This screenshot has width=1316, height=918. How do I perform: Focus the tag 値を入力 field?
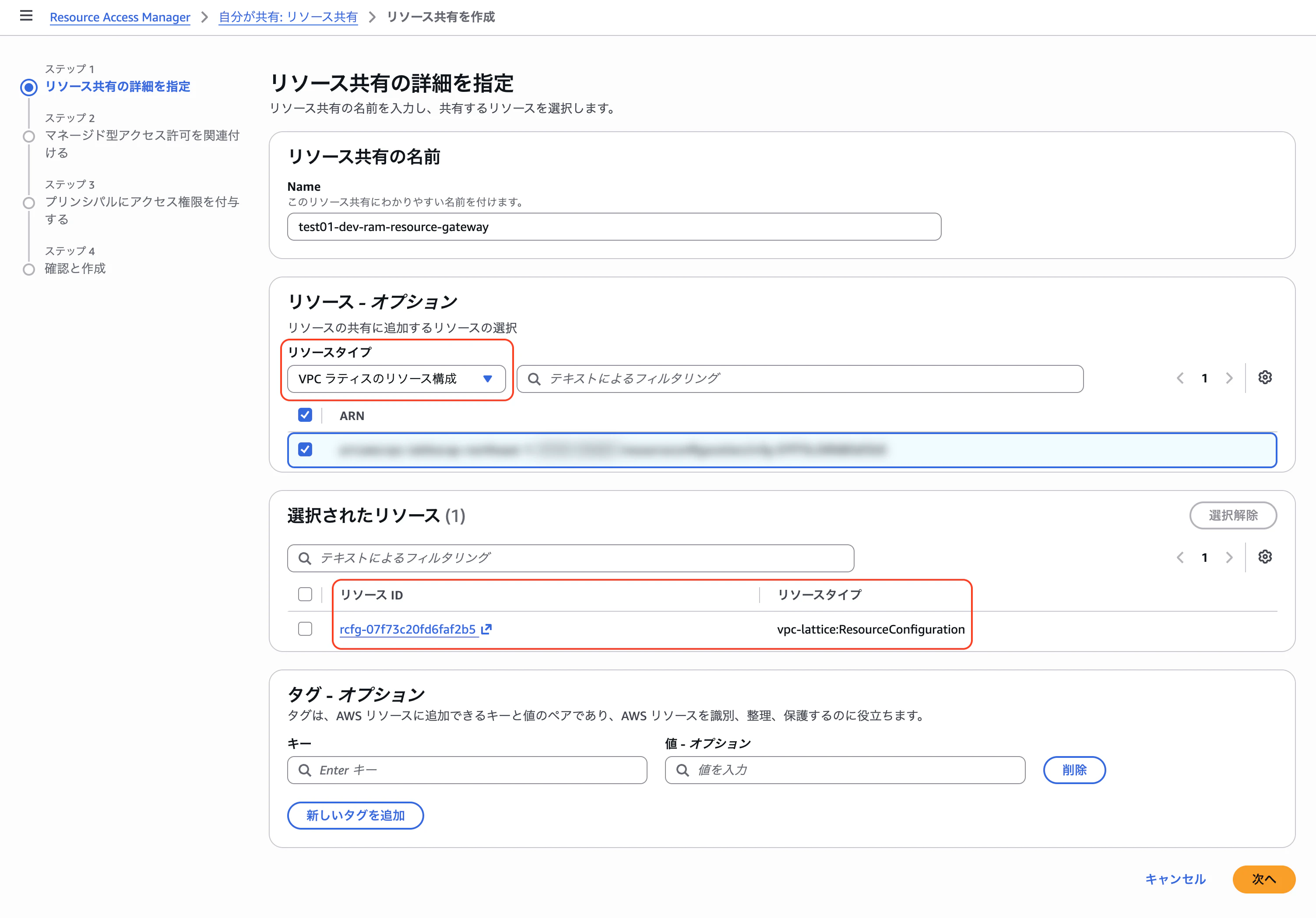tap(845, 770)
